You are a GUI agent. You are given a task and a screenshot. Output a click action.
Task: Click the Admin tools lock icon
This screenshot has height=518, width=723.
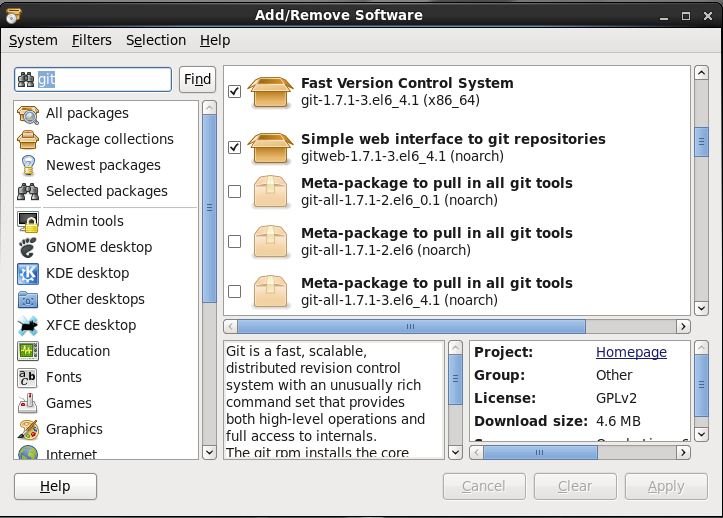pos(28,222)
